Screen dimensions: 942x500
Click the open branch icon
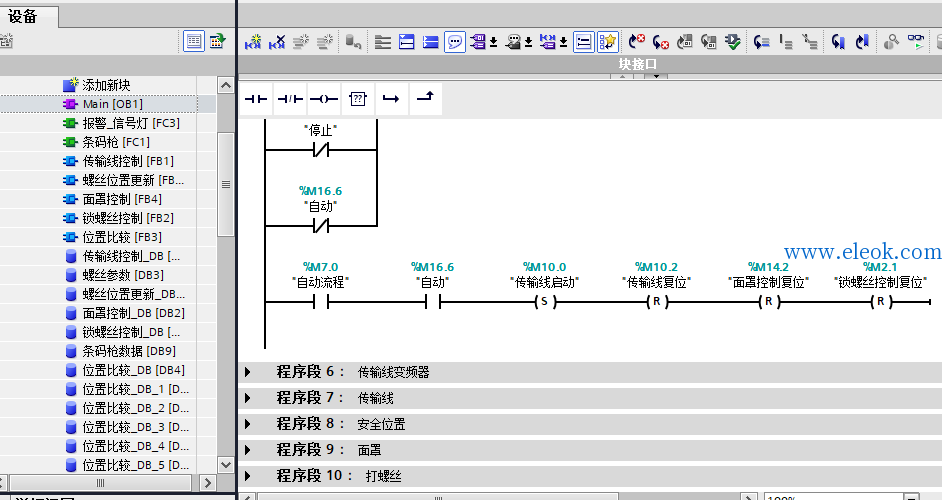click(x=391, y=99)
